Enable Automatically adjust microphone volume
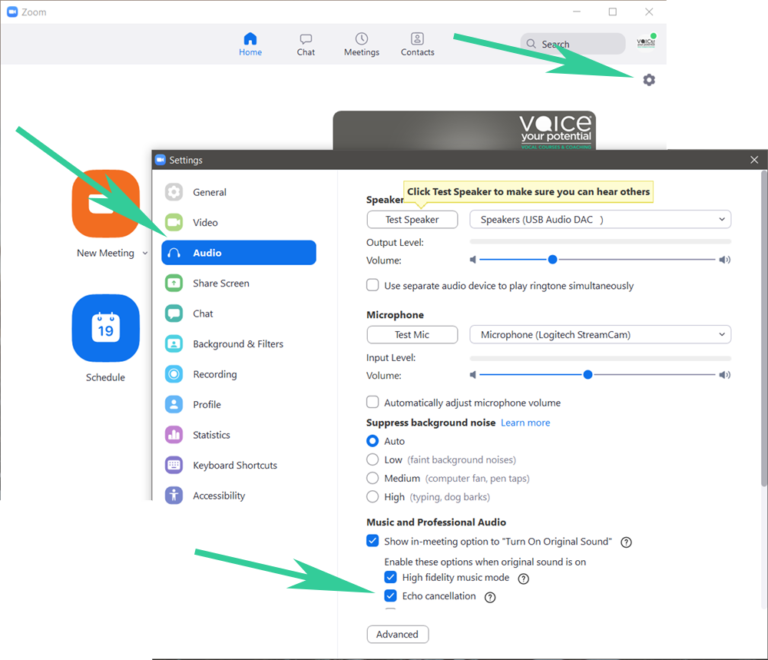 [372, 402]
